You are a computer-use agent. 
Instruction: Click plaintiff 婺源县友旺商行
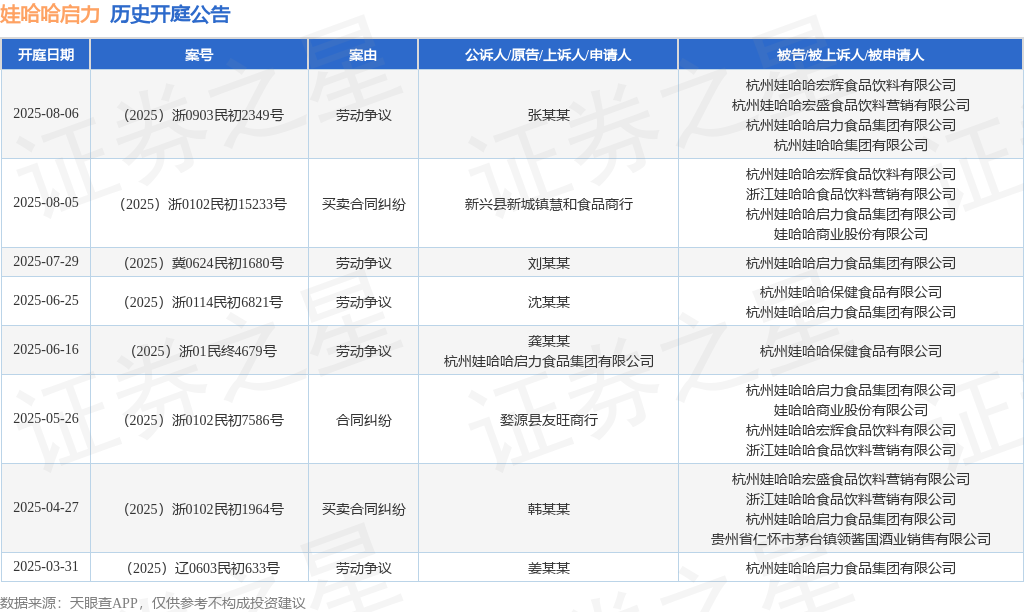click(x=549, y=420)
